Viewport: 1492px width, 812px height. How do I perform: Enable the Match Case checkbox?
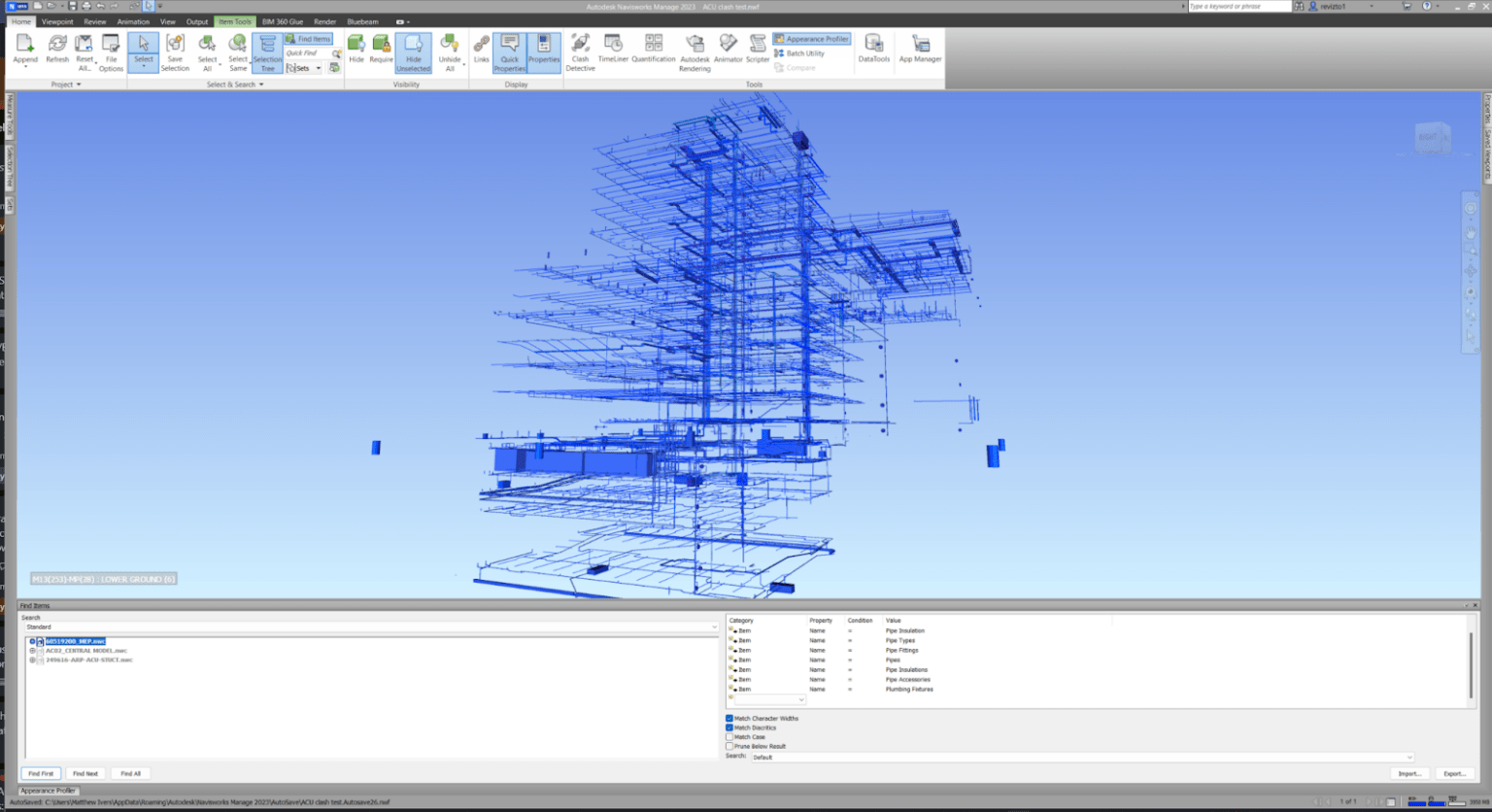(729, 737)
